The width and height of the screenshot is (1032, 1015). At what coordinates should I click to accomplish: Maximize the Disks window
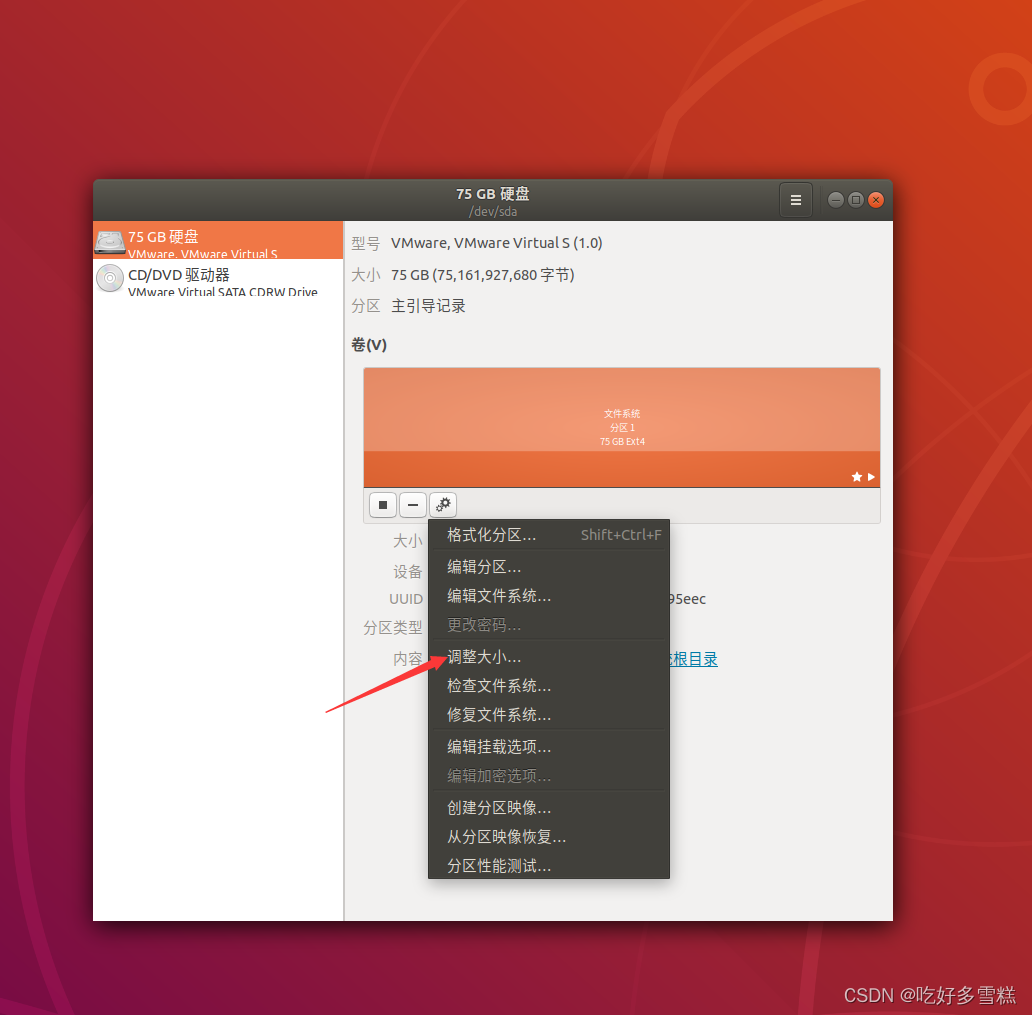(x=855, y=199)
